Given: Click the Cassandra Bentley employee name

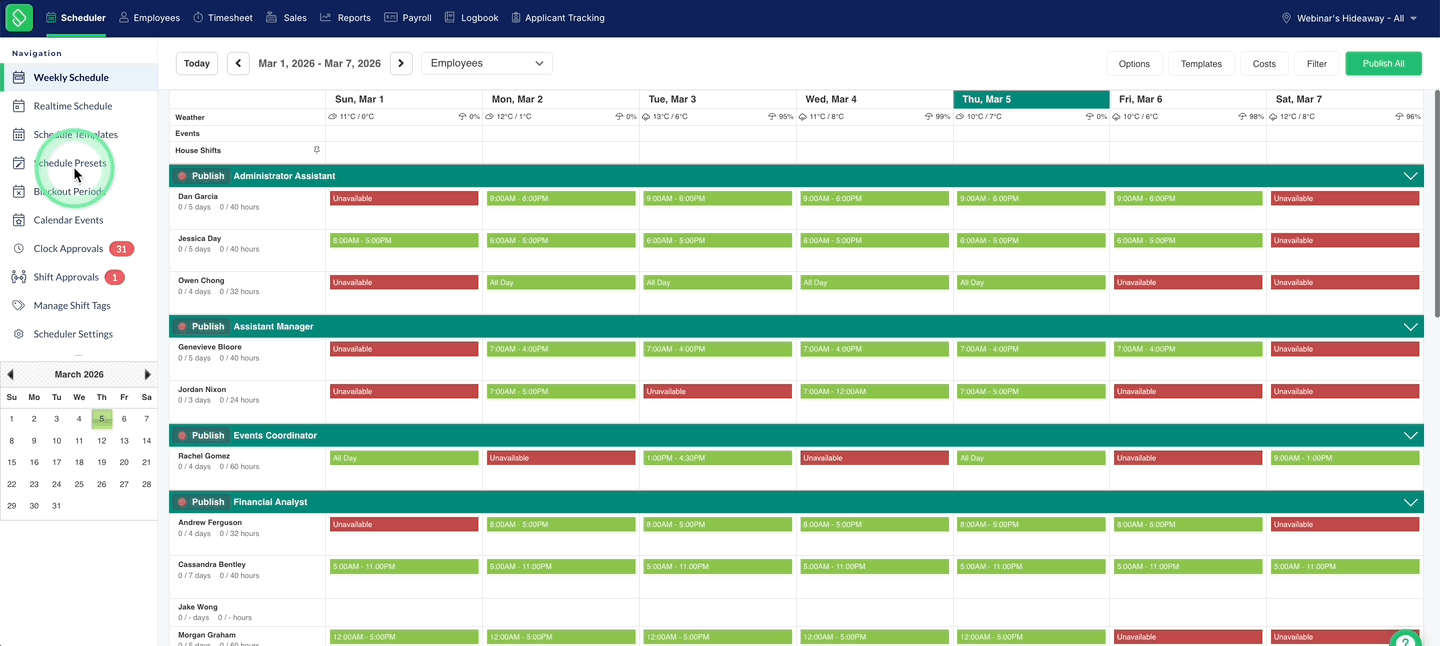Looking at the screenshot, I should coord(212,564).
